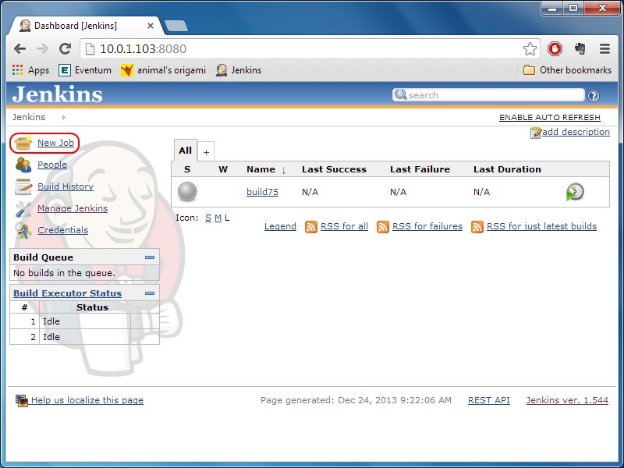Open the Jenkins bookmark in bookmarks bar
Viewport: 624px width, 468px height.
coord(242,70)
